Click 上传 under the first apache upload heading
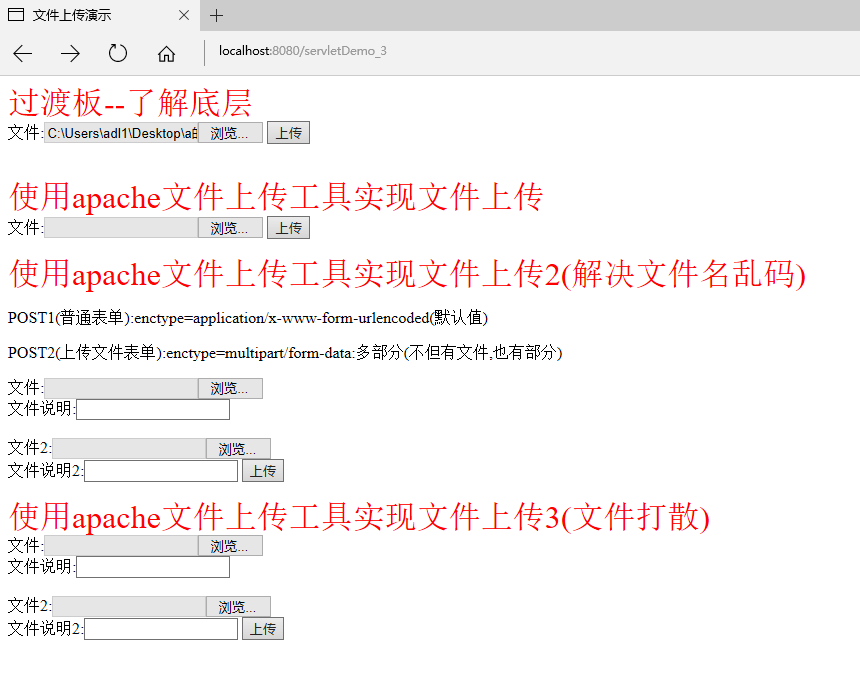This screenshot has width=860, height=692. pyautogui.click(x=288, y=228)
